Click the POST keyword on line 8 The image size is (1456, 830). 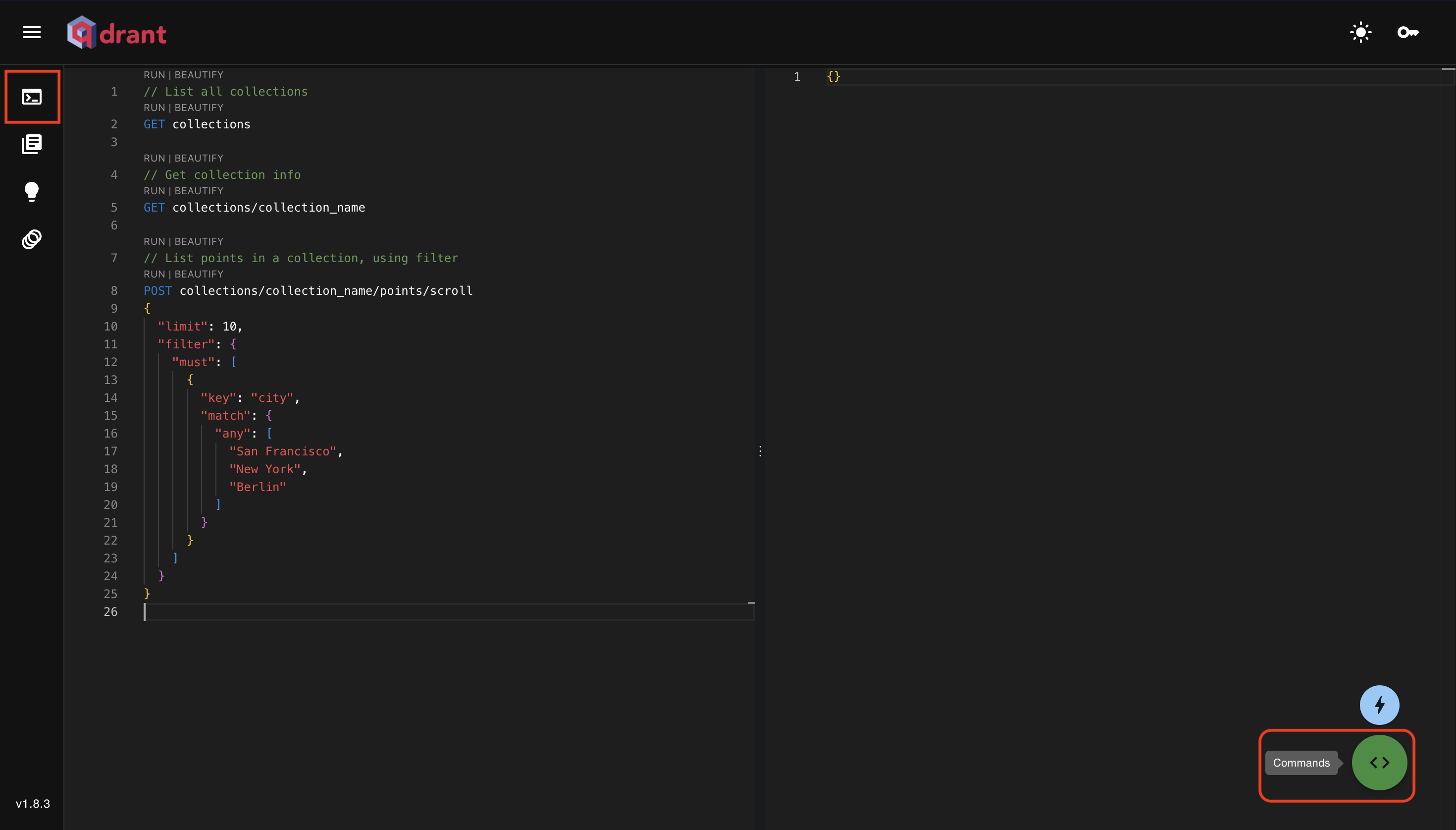(x=158, y=291)
